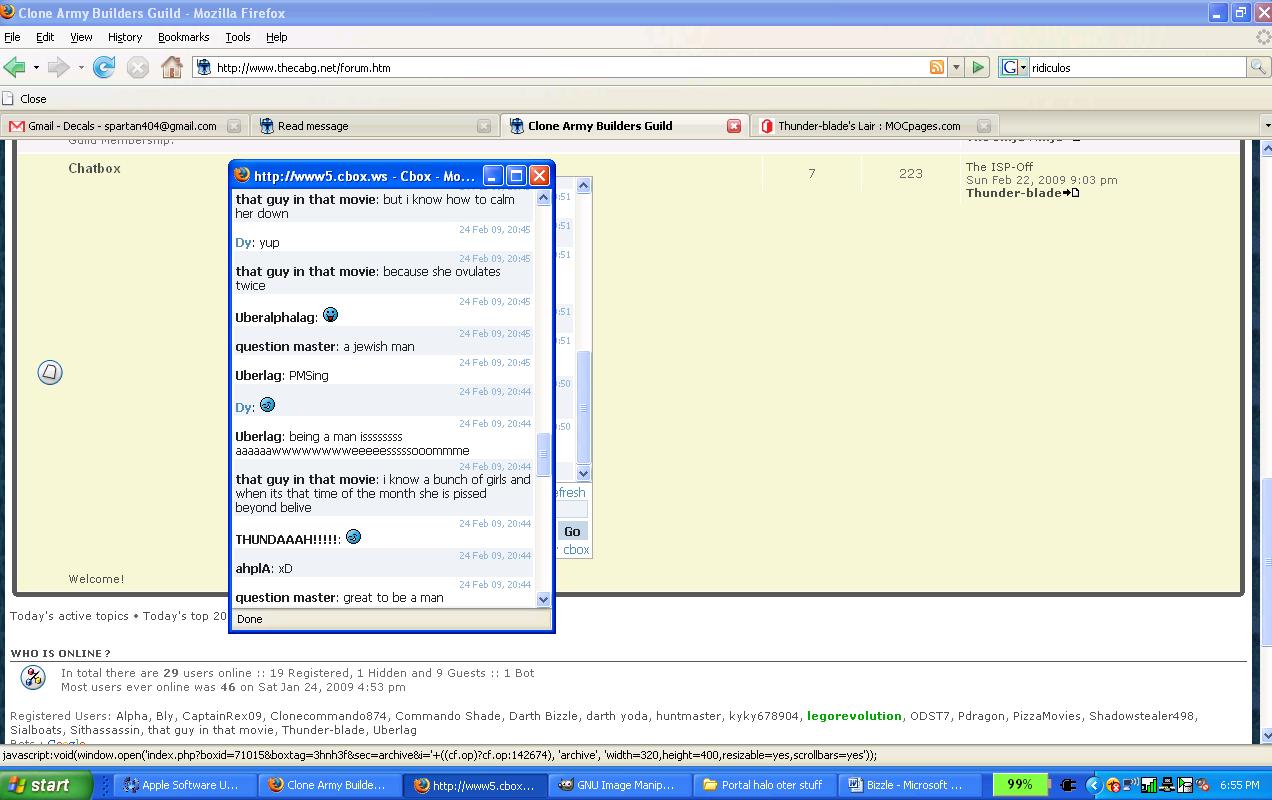This screenshot has height=800, width=1272.
Task: Switch to GNU Image Manipulation taskbar item
Action: pyautogui.click(x=622, y=785)
